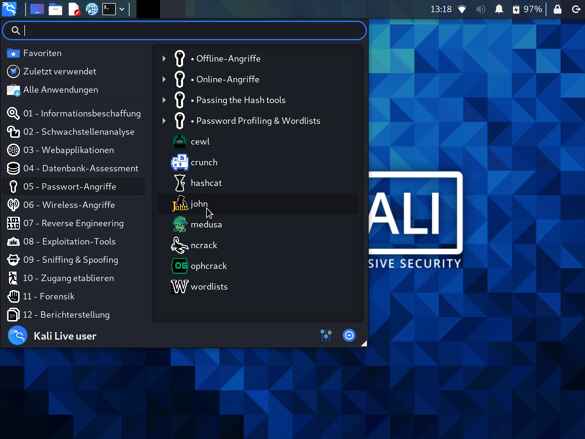This screenshot has width=585, height=439.
Task: Open the notifications bell icon
Action: coord(499,9)
